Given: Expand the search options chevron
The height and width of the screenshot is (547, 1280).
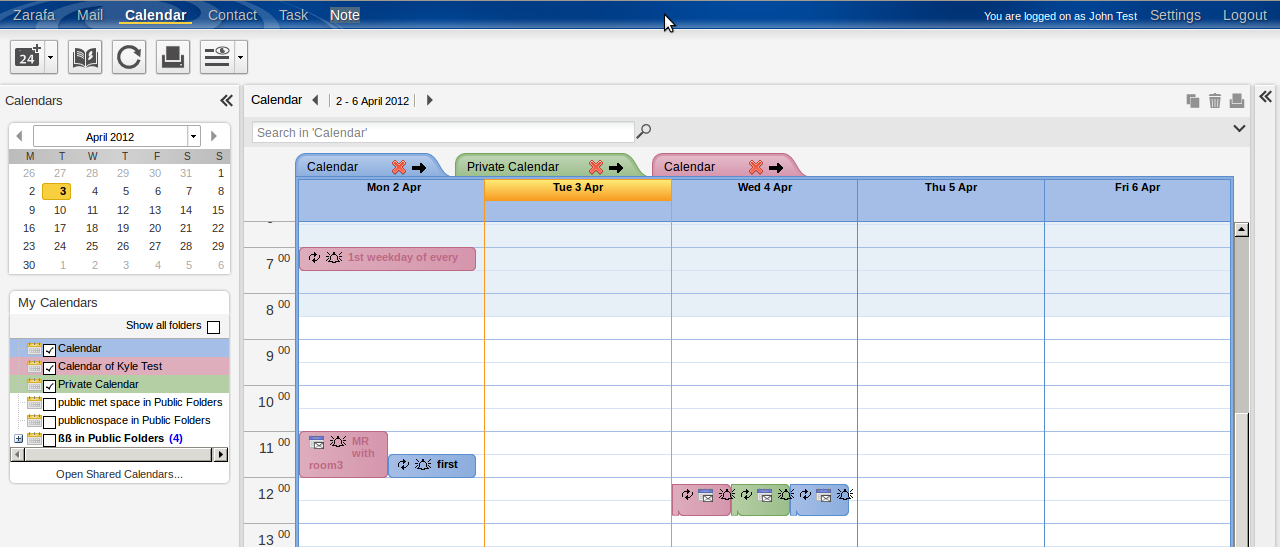Looking at the screenshot, I should (x=1239, y=128).
